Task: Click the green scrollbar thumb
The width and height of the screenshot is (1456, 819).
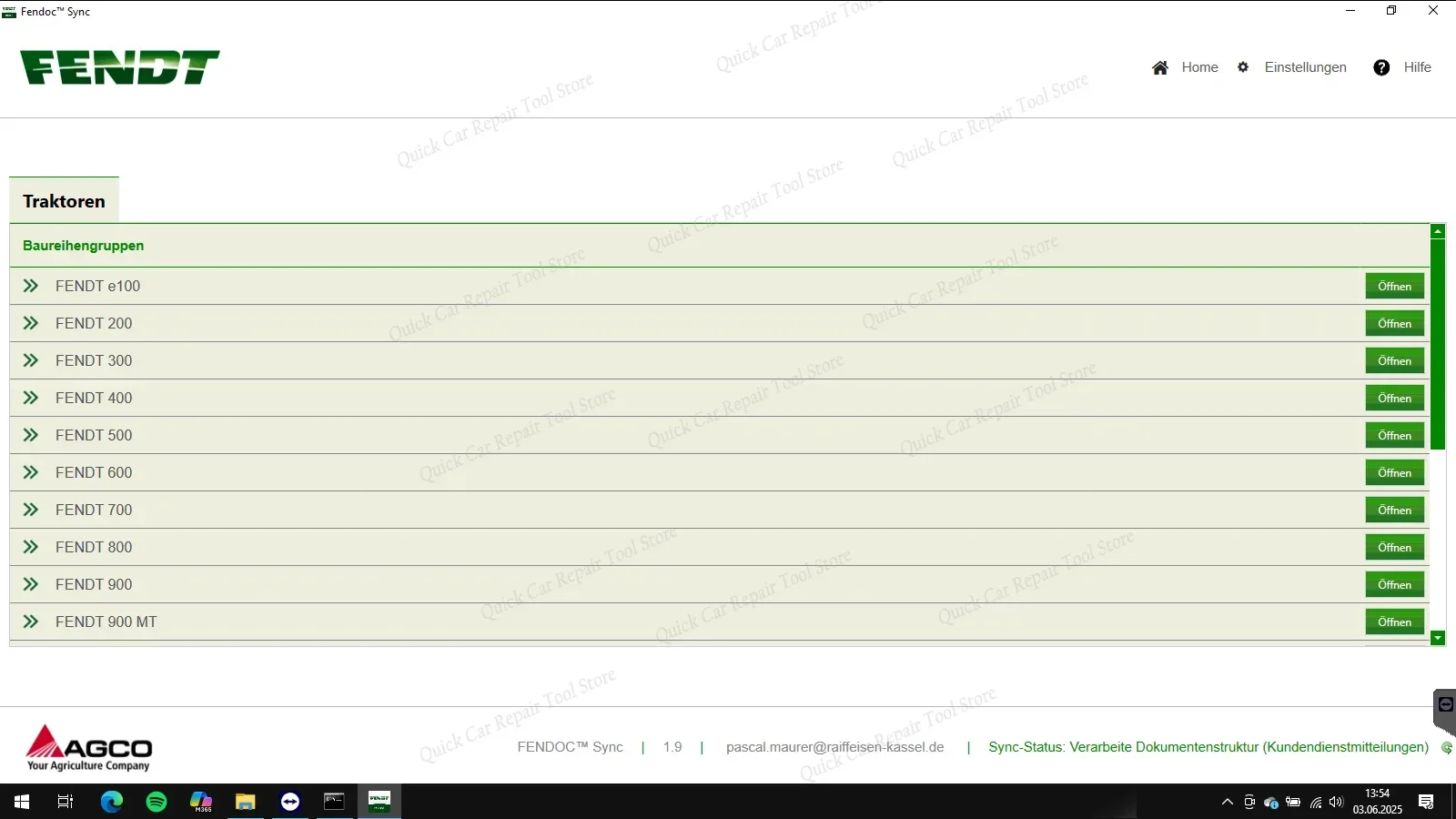Action: click(1438, 344)
